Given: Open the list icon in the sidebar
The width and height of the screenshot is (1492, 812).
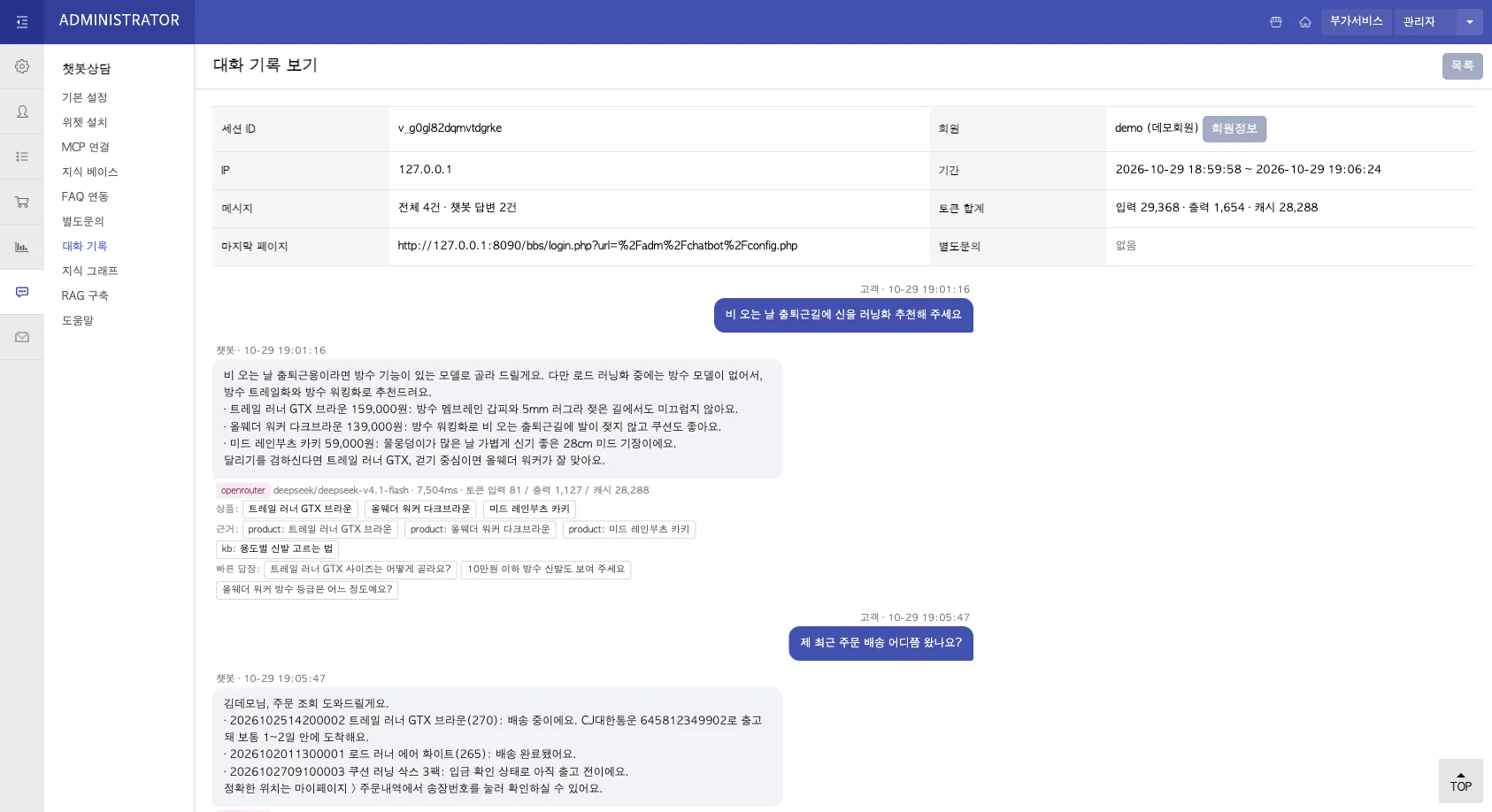Looking at the screenshot, I should pyautogui.click(x=22, y=157).
